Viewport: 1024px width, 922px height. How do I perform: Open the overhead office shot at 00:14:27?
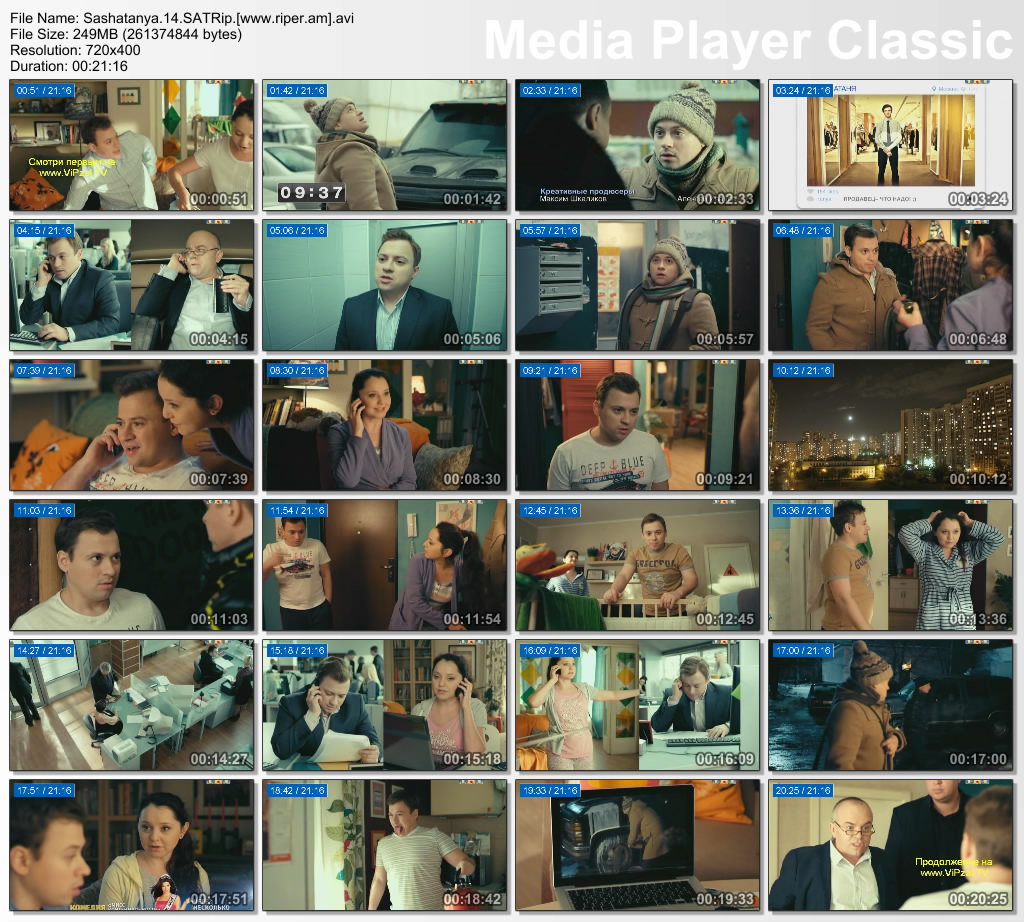point(132,705)
